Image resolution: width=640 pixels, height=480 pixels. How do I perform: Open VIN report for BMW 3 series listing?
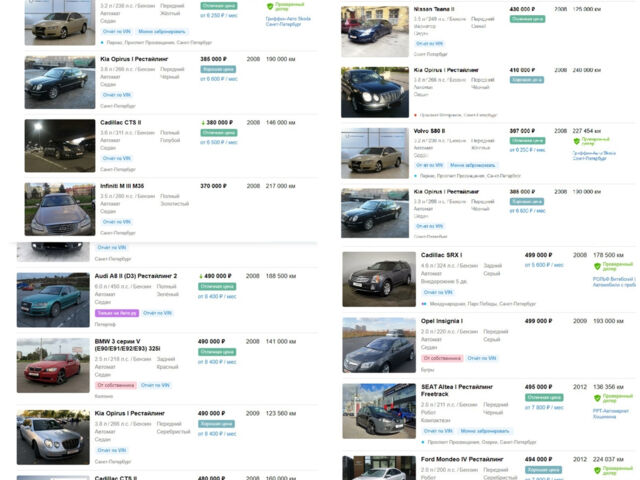coord(155,385)
